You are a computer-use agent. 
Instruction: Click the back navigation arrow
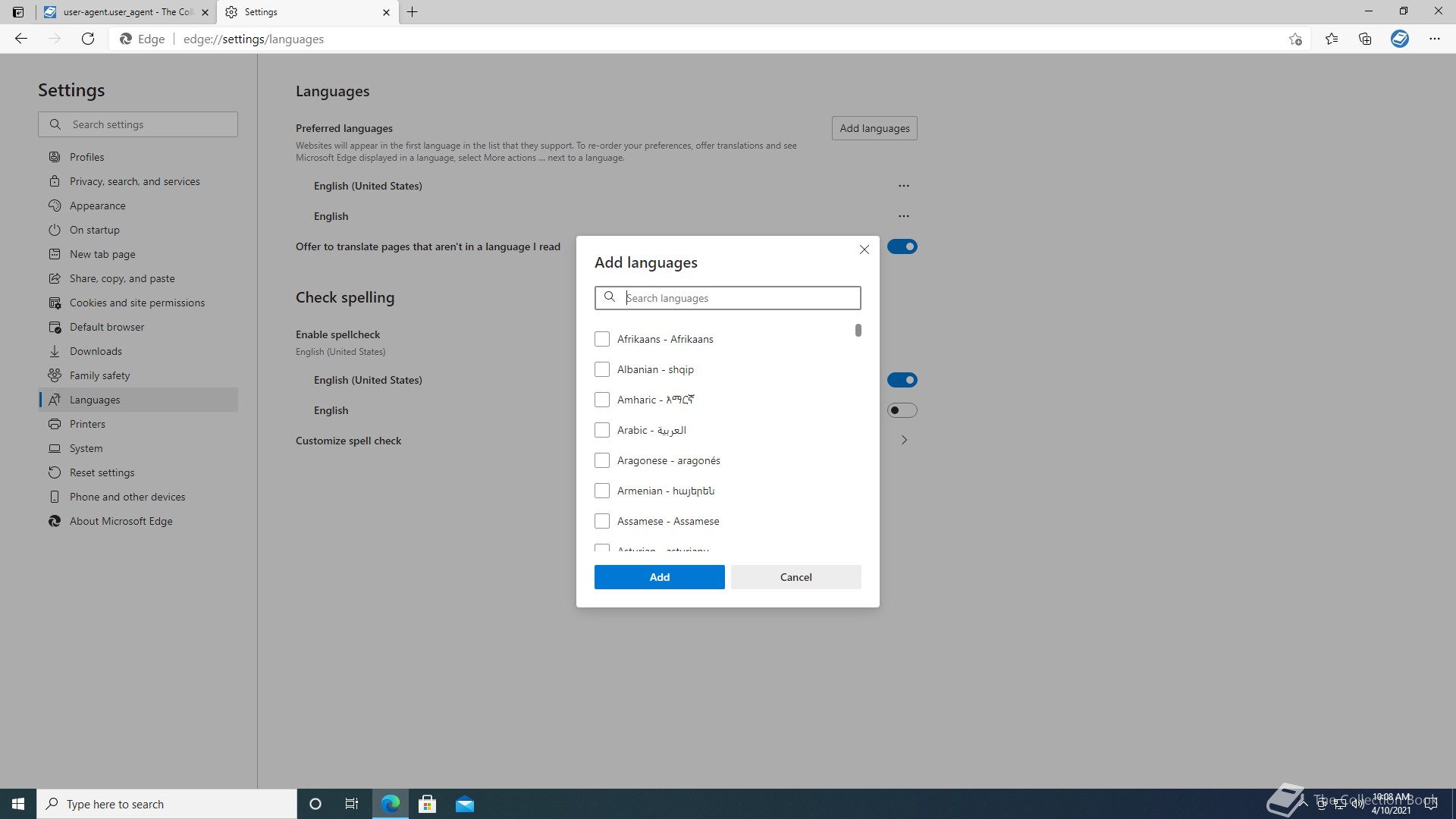(21, 39)
